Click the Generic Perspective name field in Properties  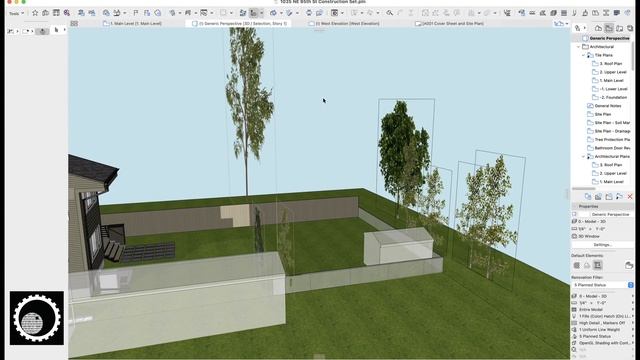tap(611, 214)
